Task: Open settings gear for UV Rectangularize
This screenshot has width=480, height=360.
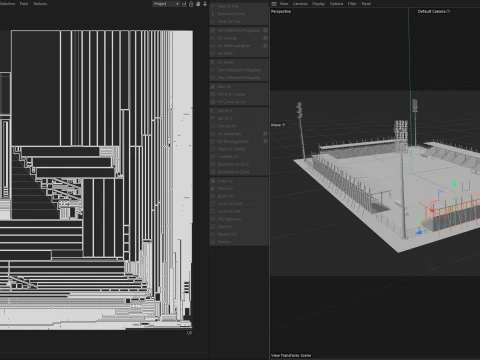Action: 265,141
